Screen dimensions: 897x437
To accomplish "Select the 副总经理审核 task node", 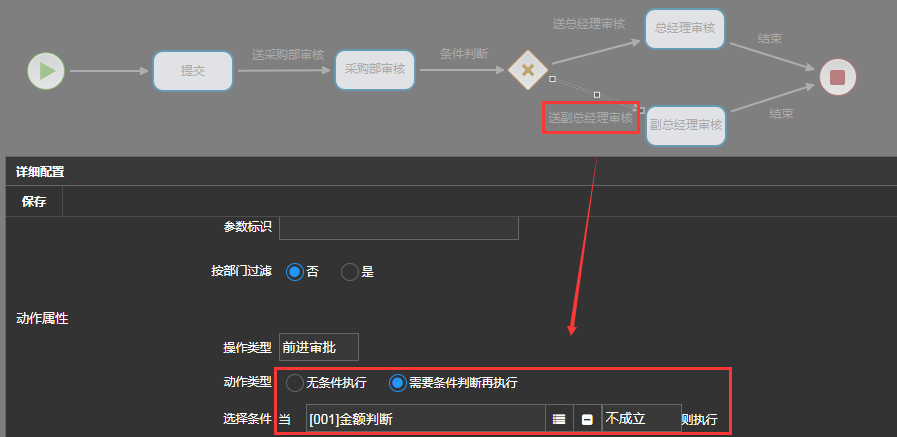I will click(685, 125).
